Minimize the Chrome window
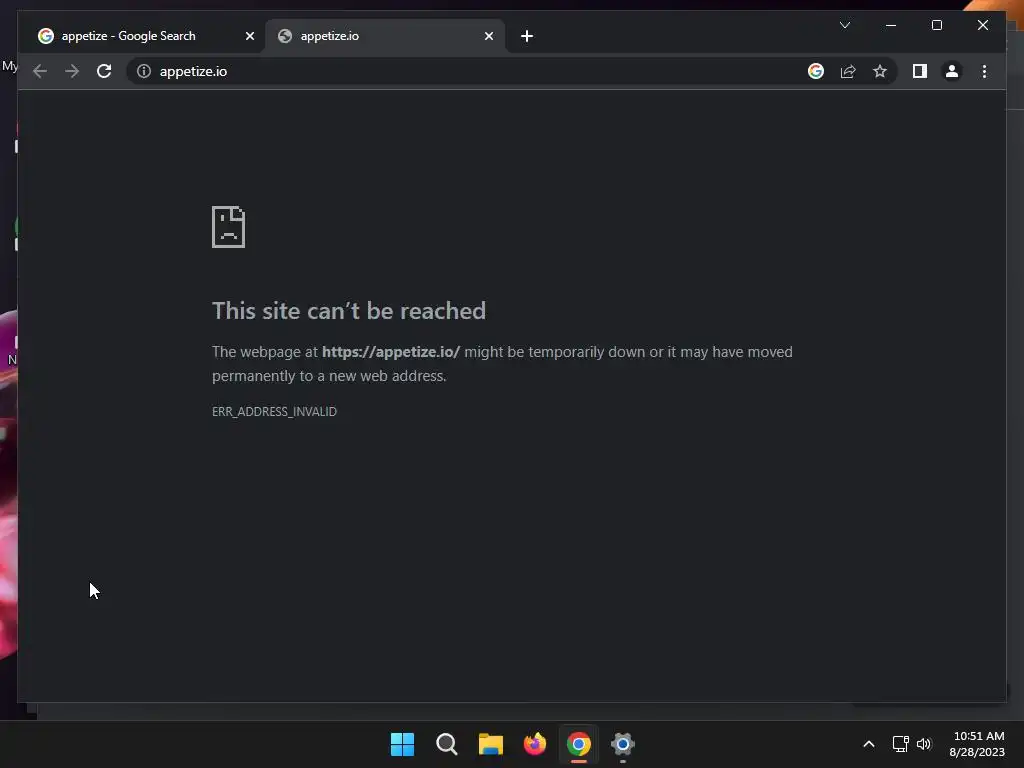Image resolution: width=1024 pixels, height=768 pixels. (891, 25)
